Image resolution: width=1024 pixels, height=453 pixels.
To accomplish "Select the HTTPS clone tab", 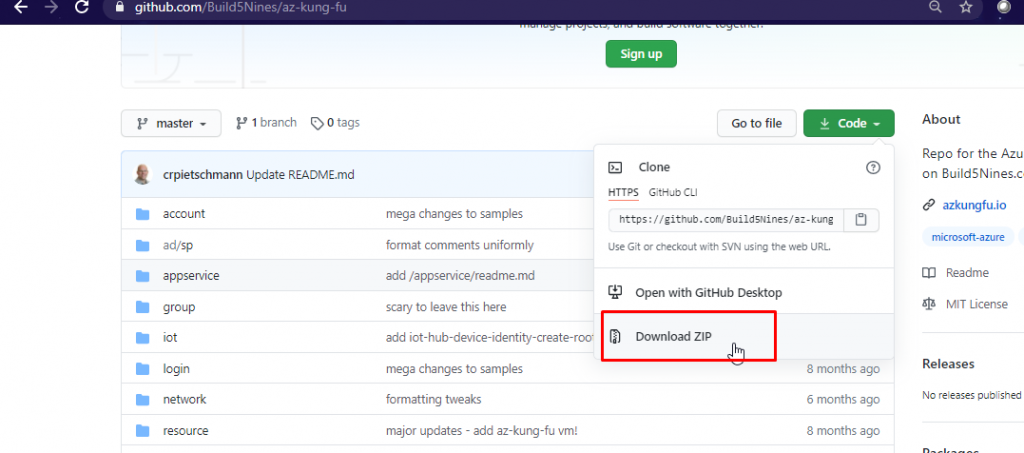I will pos(623,191).
